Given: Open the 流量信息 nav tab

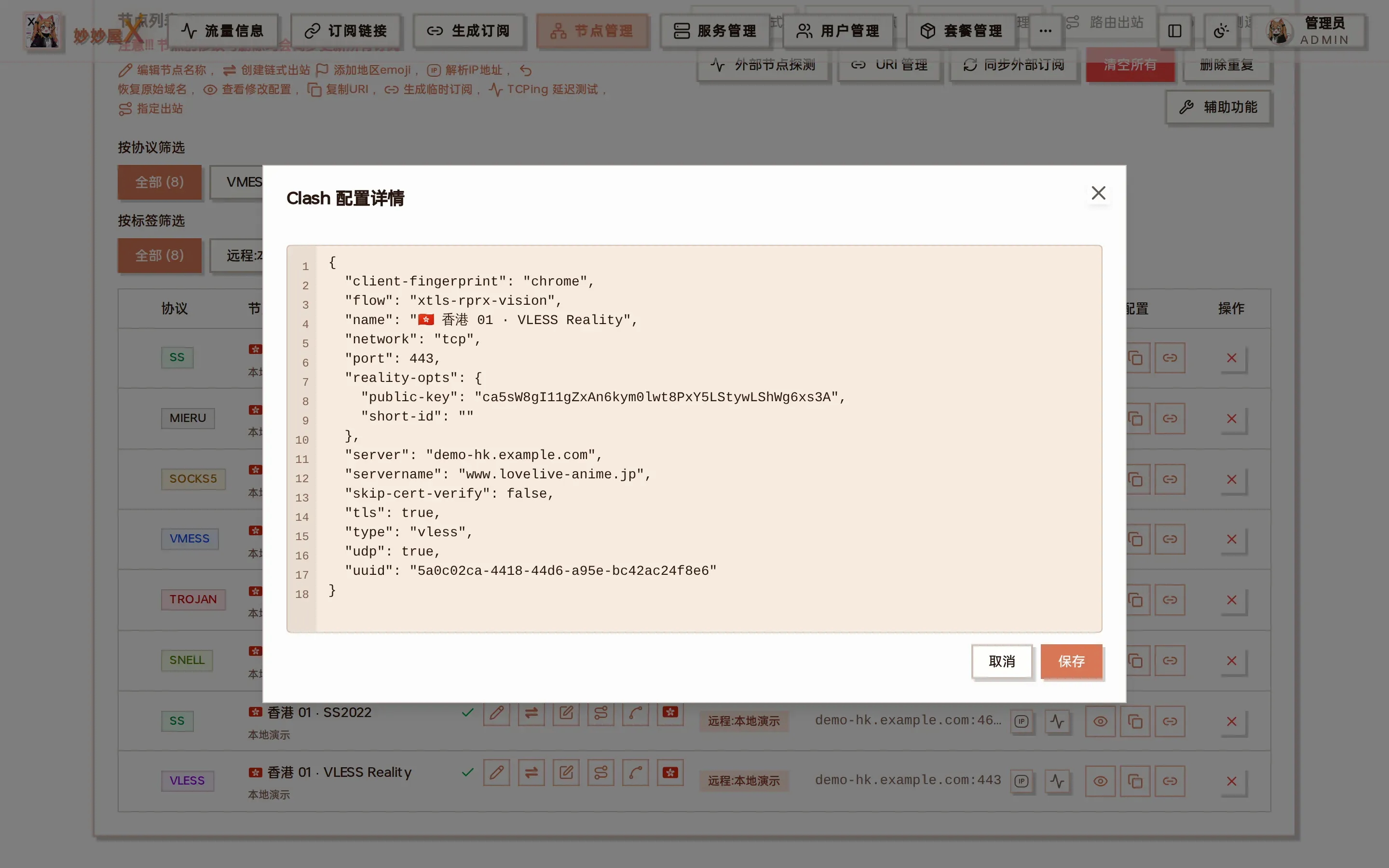Looking at the screenshot, I should pyautogui.click(x=223, y=30).
